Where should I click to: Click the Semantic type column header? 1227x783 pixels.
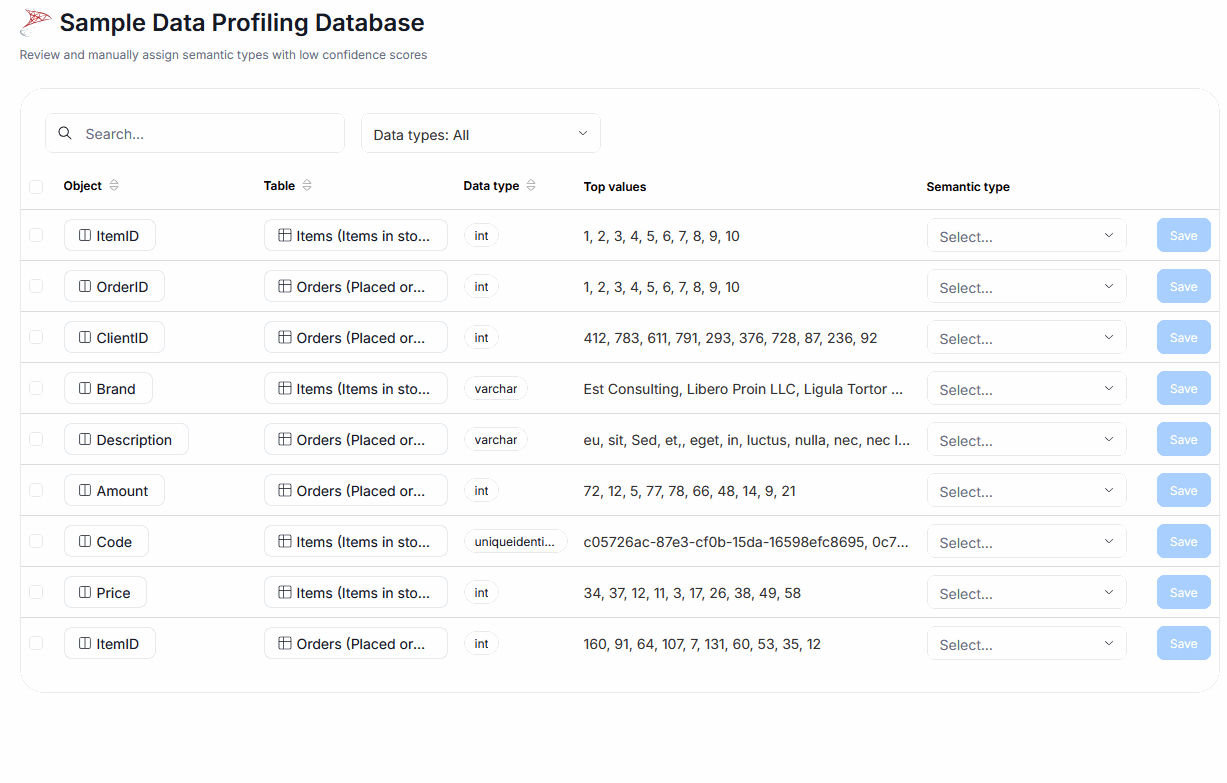pos(967,187)
